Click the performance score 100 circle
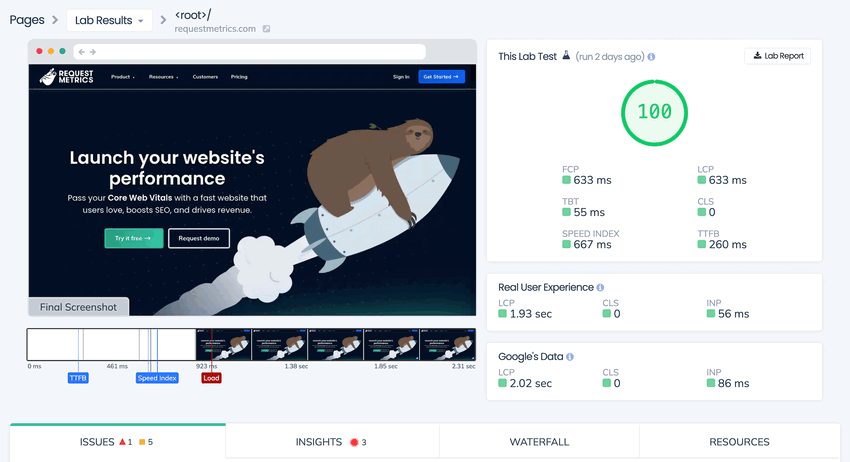This screenshot has width=850, height=462. [x=654, y=113]
